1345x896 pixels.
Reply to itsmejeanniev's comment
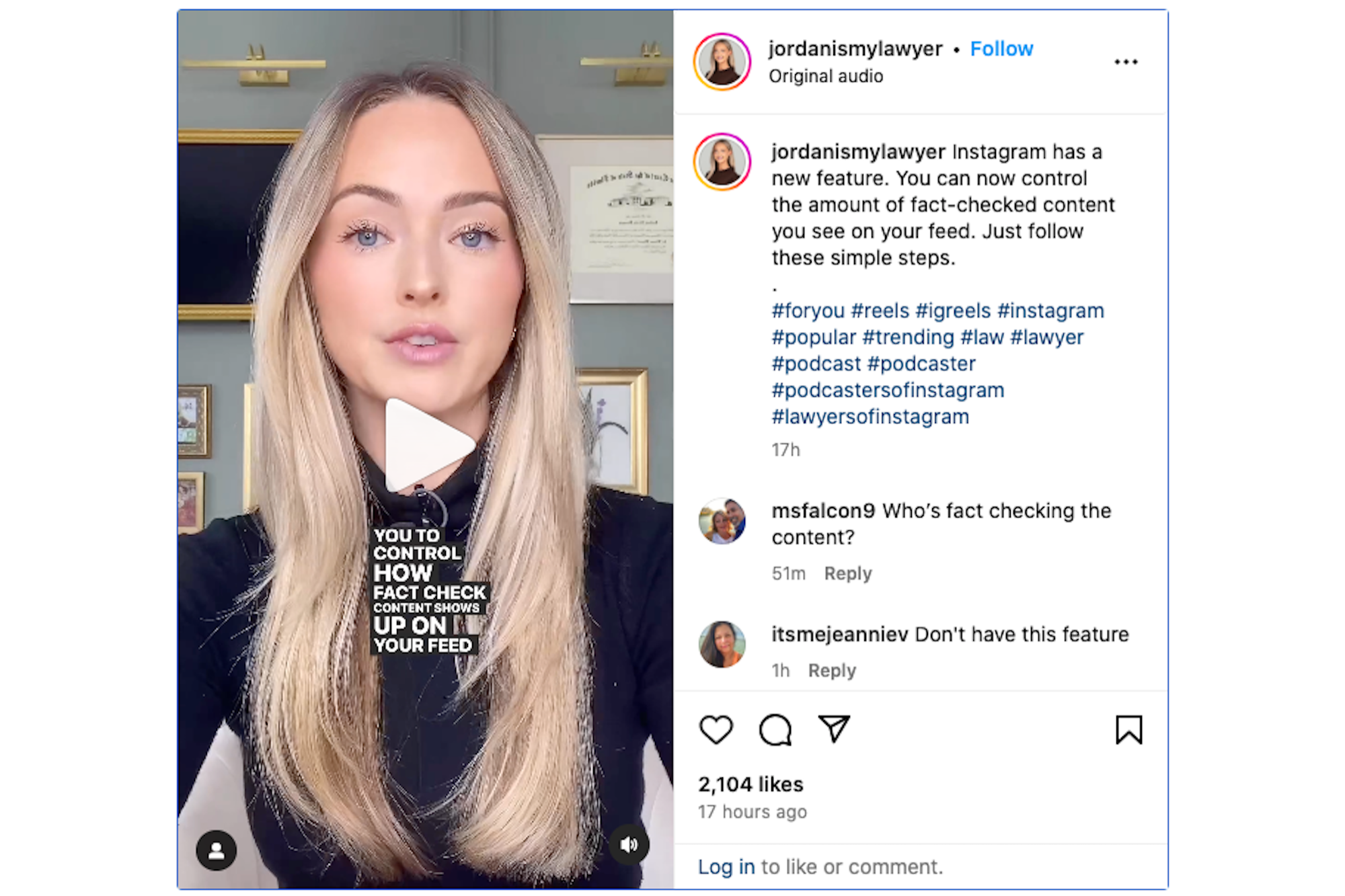click(x=832, y=670)
